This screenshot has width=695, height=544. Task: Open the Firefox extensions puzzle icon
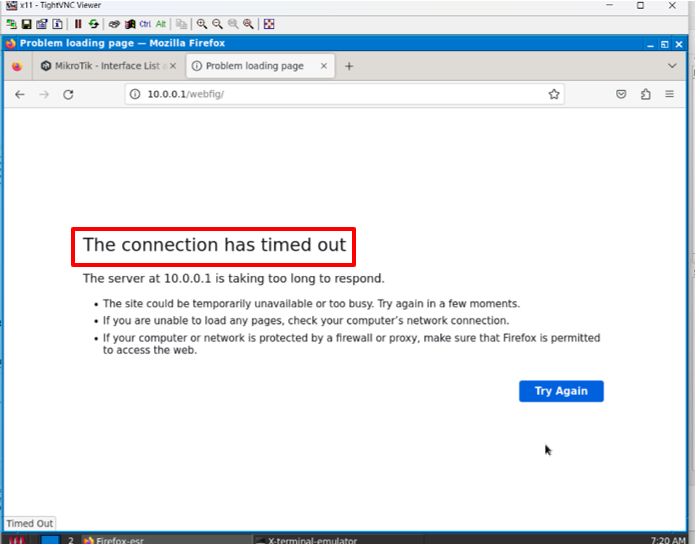645,94
